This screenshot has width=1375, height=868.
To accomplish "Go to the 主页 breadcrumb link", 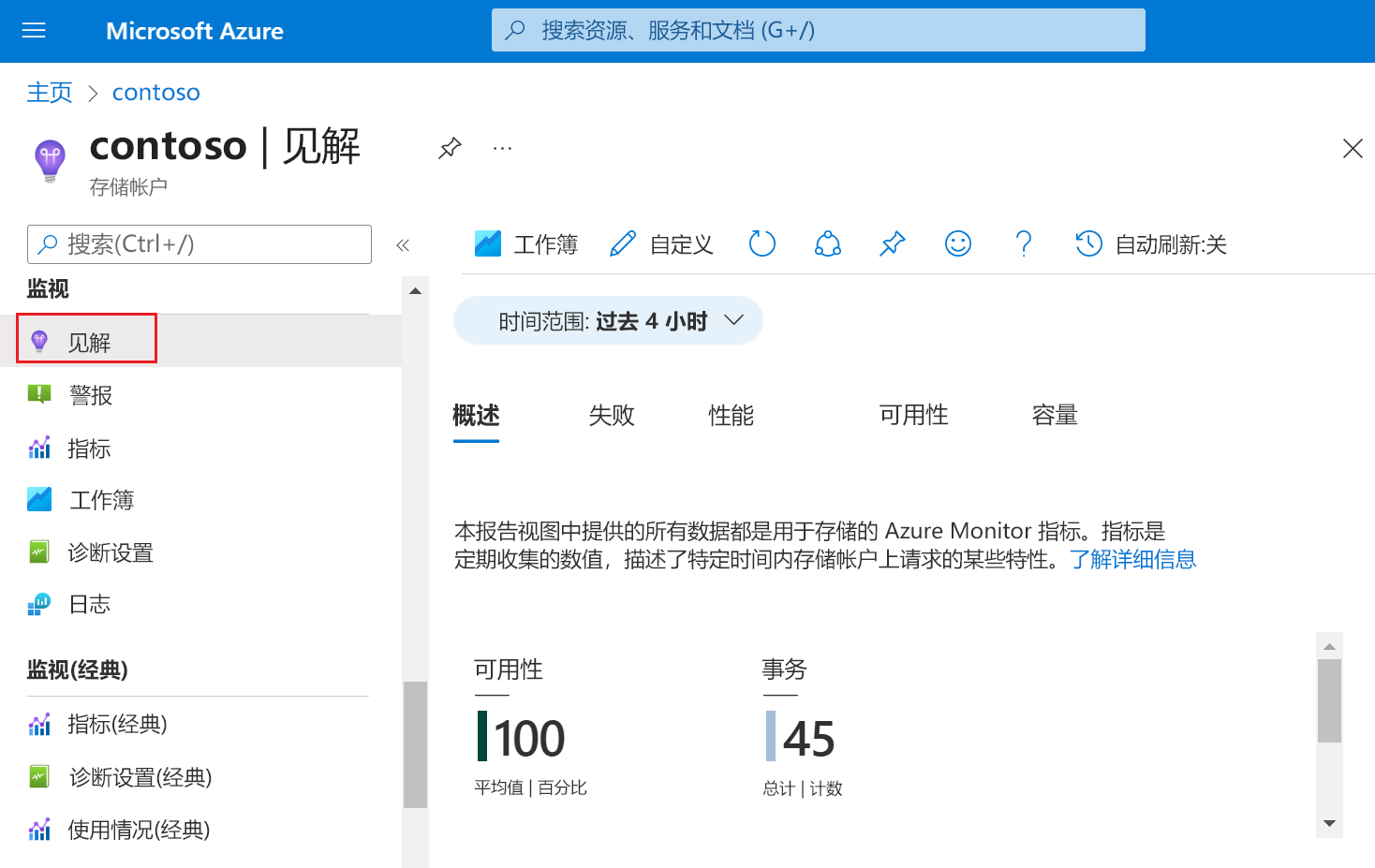I will pos(50,92).
